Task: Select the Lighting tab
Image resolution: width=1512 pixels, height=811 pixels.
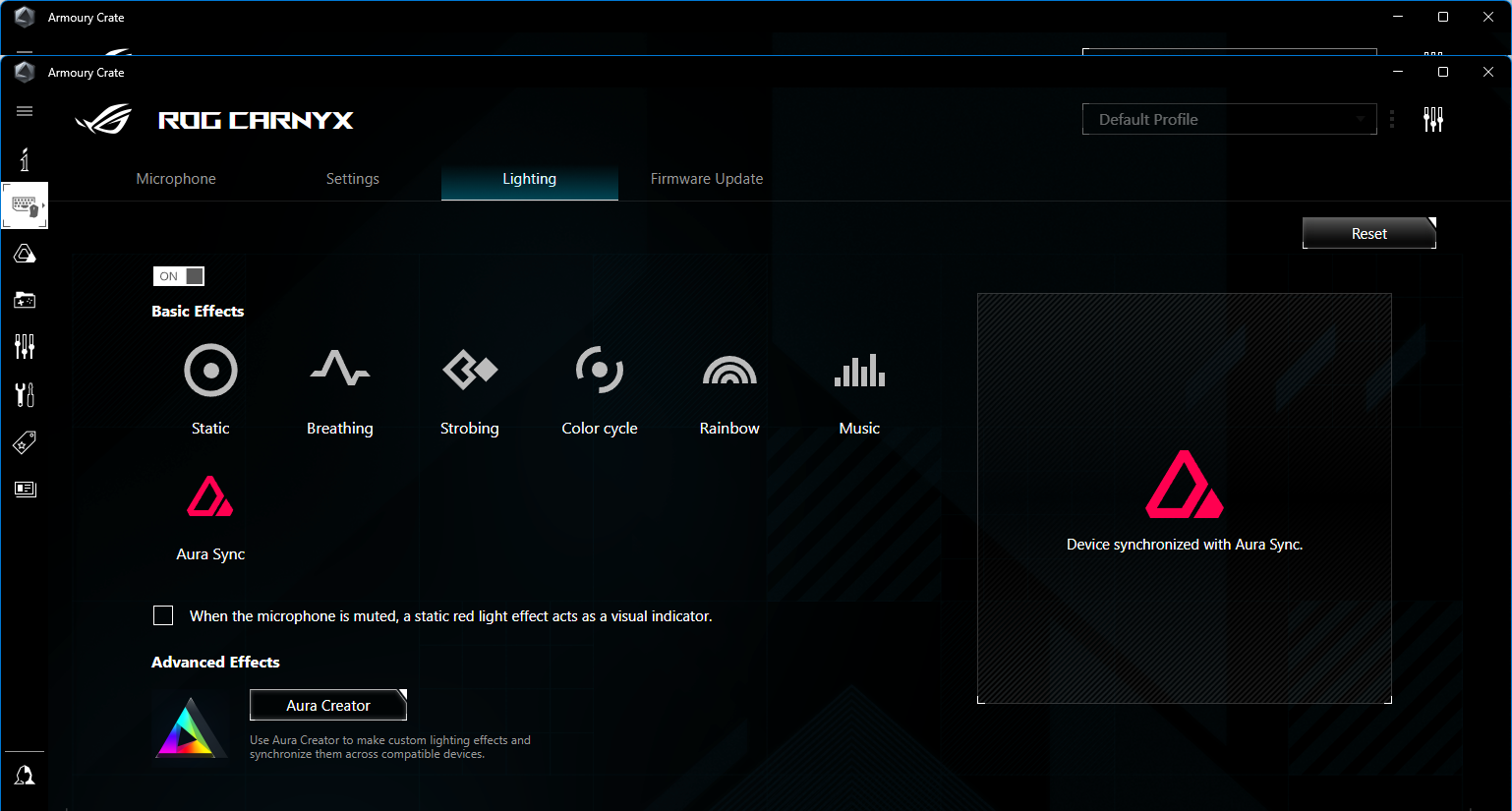Action: 530,179
